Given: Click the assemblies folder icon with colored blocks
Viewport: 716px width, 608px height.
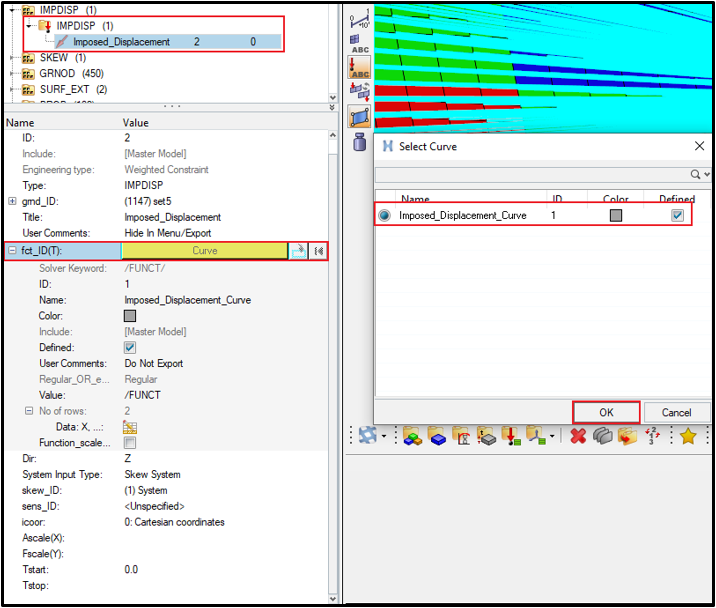Looking at the screenshot, I should (412, 435).
